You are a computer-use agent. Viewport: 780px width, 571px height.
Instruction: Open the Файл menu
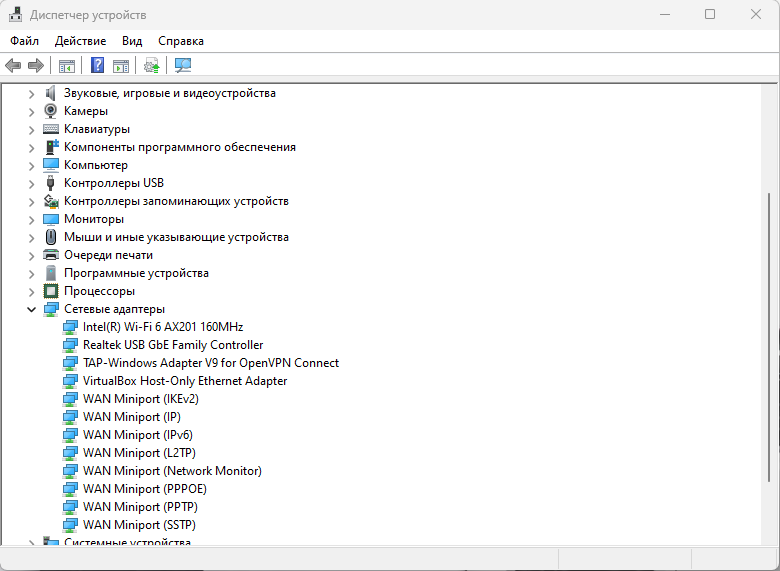[x=25, y=41]
